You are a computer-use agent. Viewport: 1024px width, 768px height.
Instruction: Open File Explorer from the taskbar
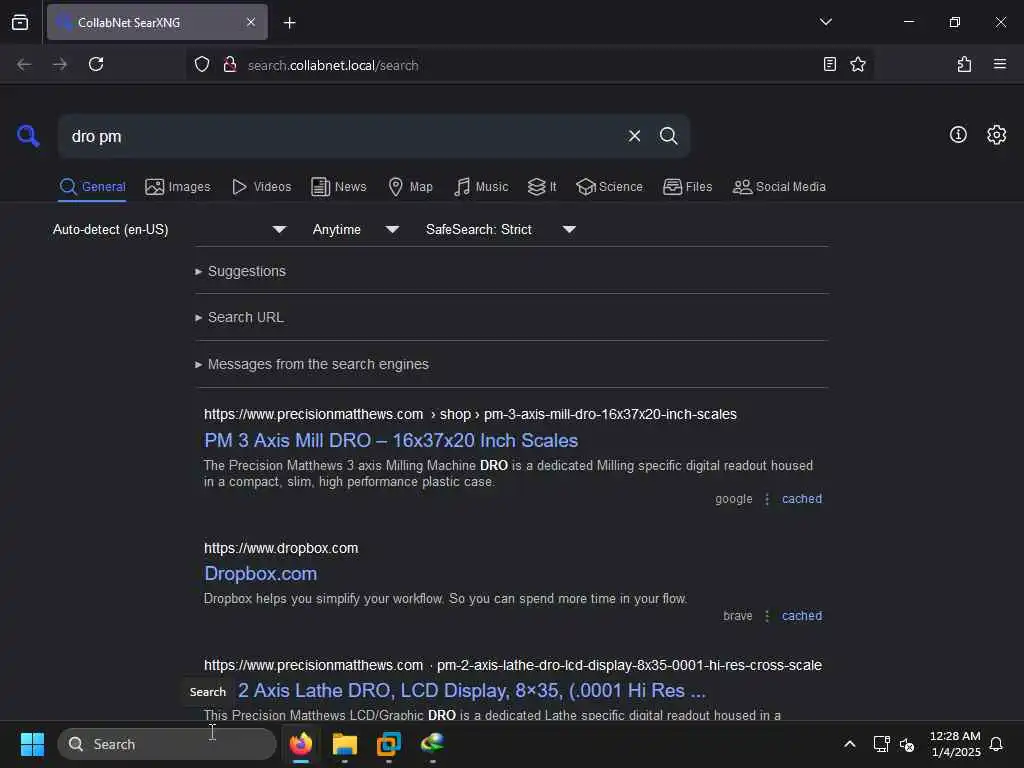(x=345, y=744)
